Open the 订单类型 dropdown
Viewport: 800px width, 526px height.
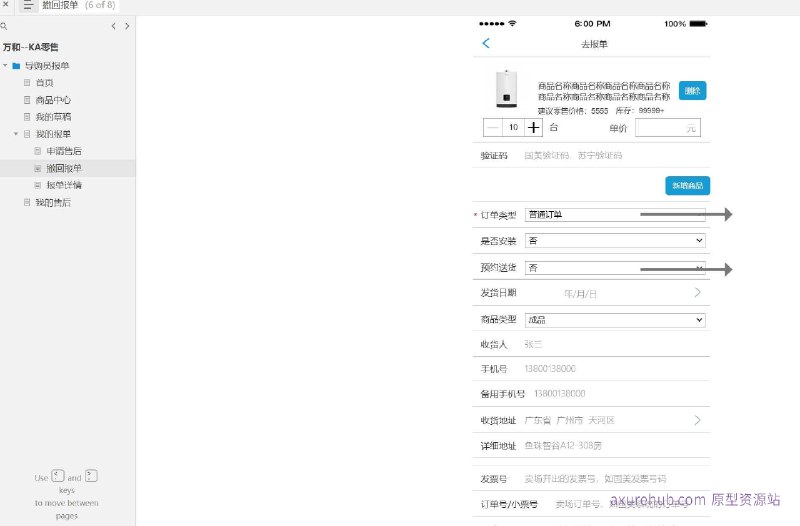point(615,215)
